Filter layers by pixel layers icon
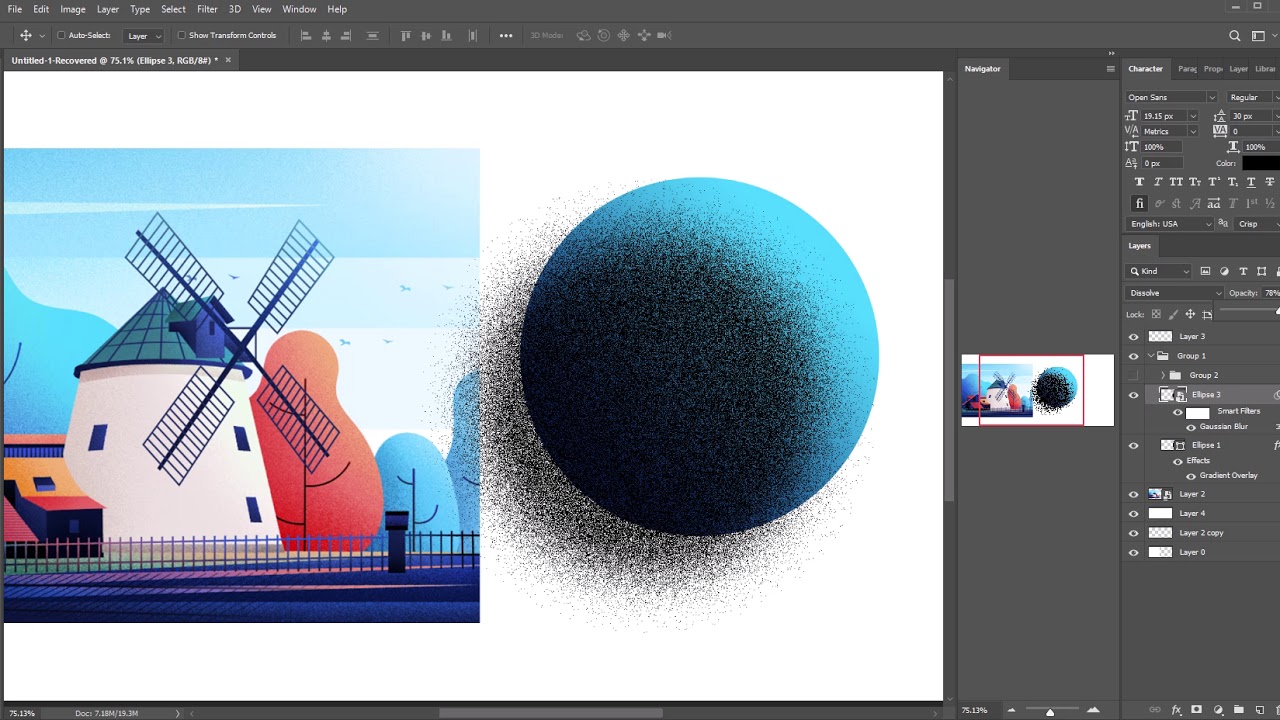 click(1206, 271)
